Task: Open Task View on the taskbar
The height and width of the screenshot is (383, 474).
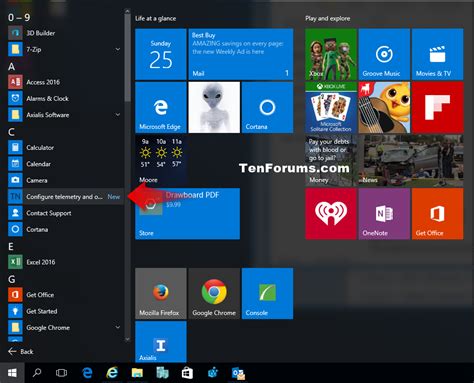Action: coord(61,373)
